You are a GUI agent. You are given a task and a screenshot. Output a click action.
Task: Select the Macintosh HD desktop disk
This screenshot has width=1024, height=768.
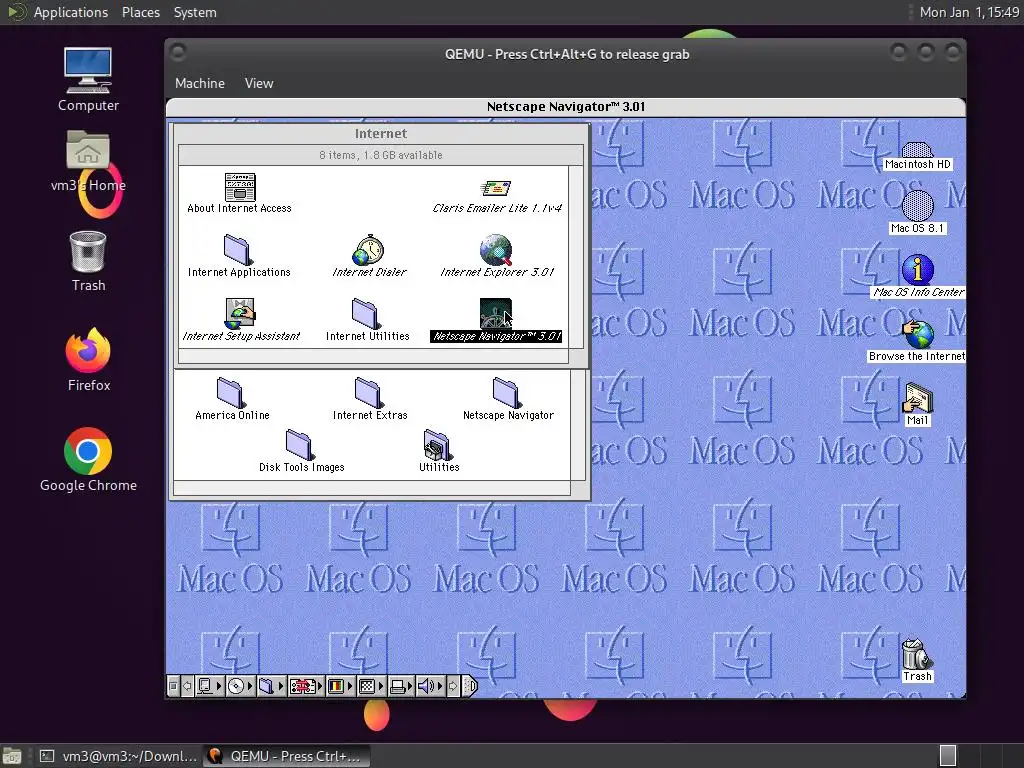(x=917, y=150)
